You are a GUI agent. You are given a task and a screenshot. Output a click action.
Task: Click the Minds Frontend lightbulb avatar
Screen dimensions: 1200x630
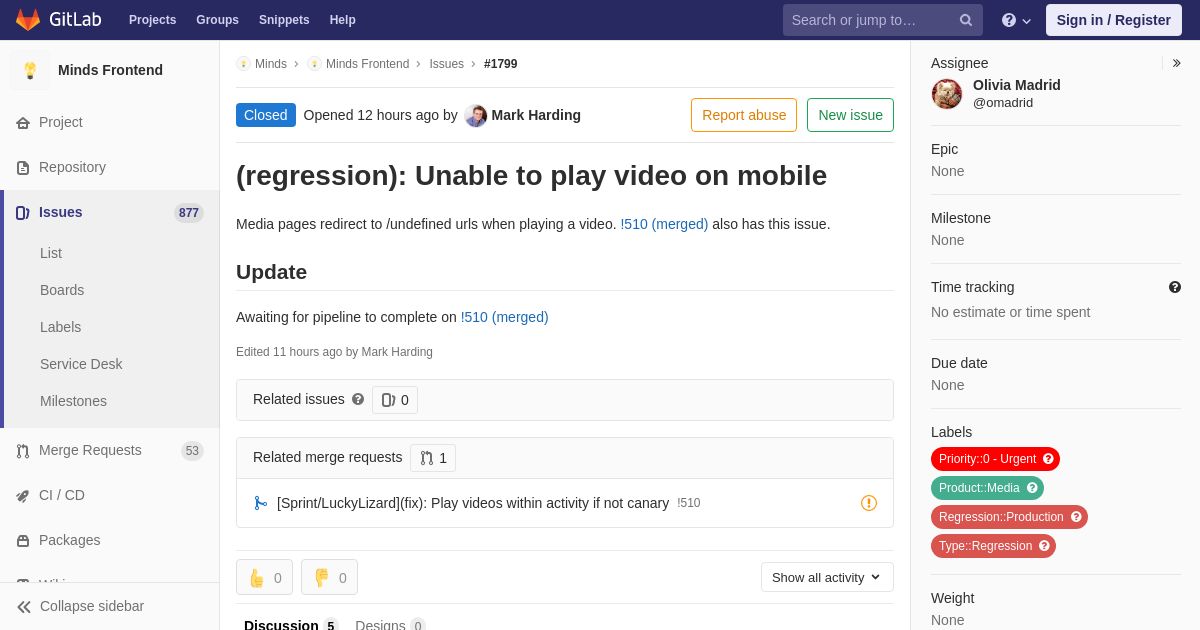click(30, 70)
